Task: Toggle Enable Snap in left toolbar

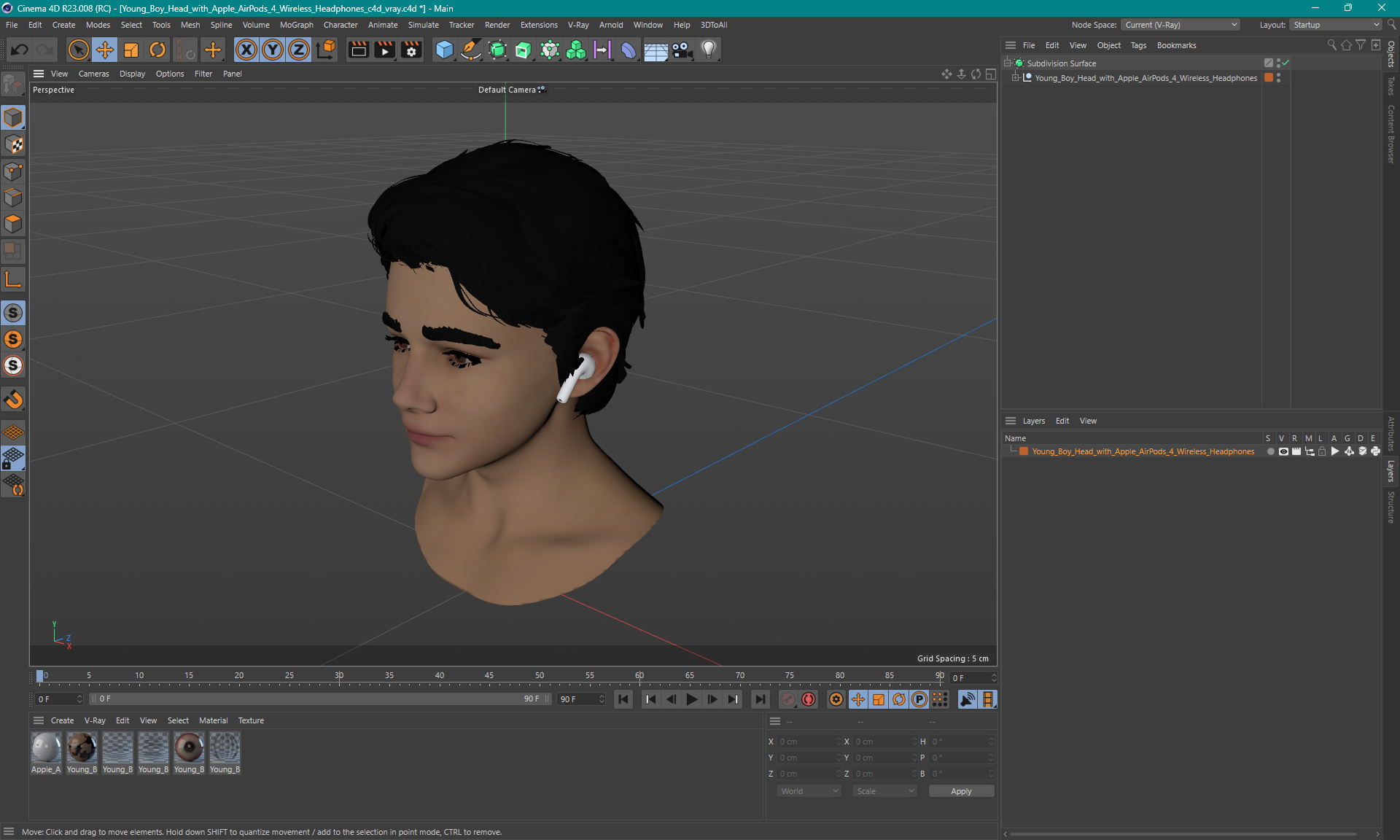Action: (13, 400)
